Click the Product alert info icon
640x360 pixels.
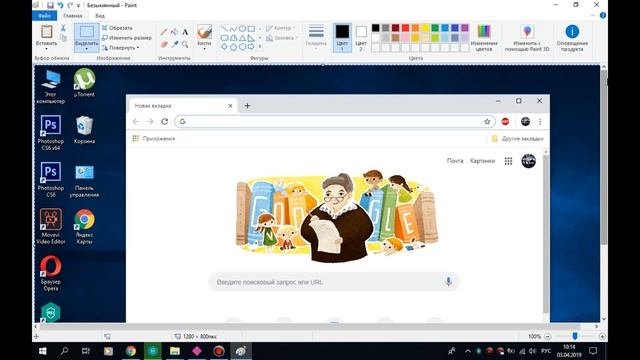click(x=572, y=31)
